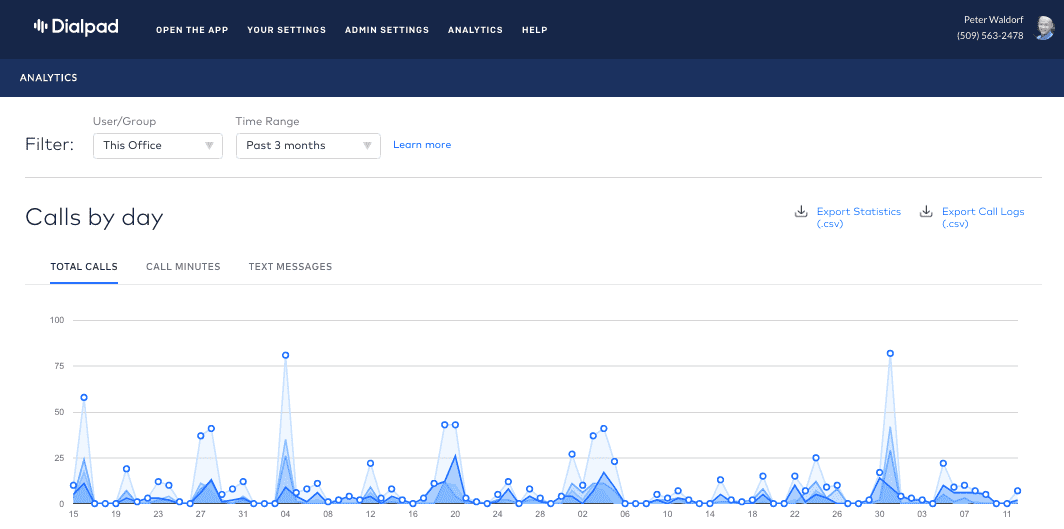
Task: Go to Your Settings in top navigation
Action: [286, 30]
